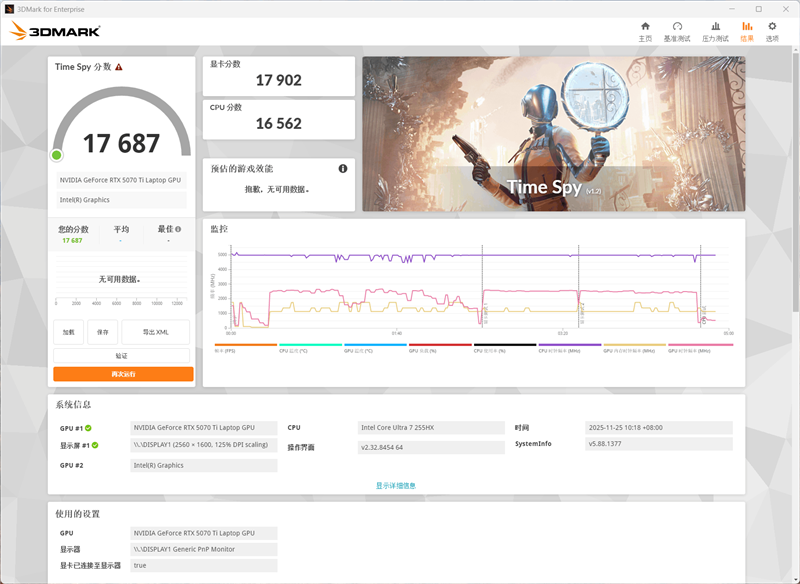Click the 导出 XML export button

click(x=155, y=332)
